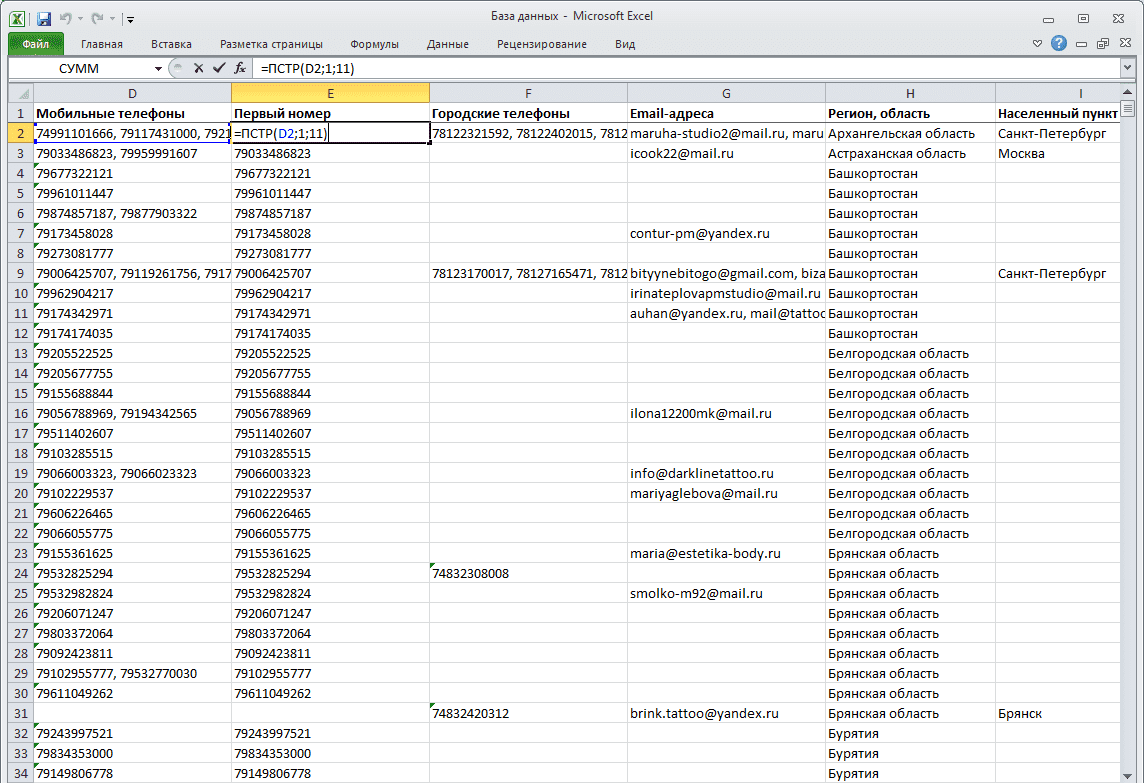Open the Вид ribbon tab
Viewport: 1144px width, 783px height.
pyautogui.click(x=625, y=44)
